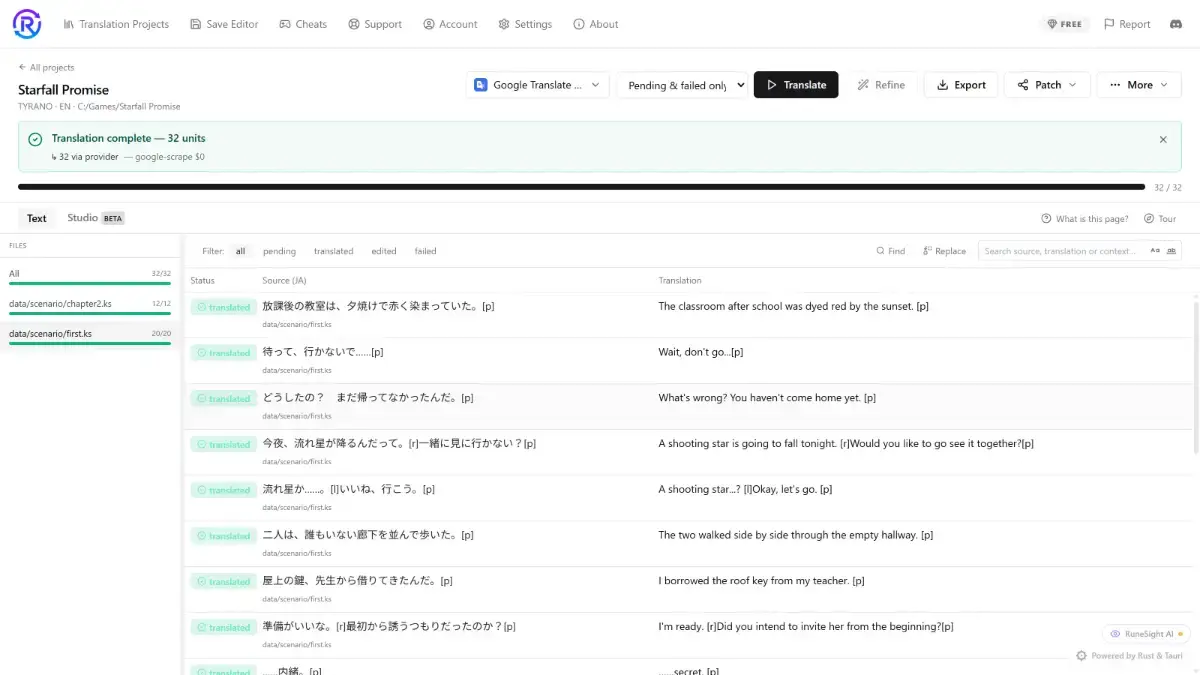
Task: Filter units by edited
Action: [x=384, y=251]
